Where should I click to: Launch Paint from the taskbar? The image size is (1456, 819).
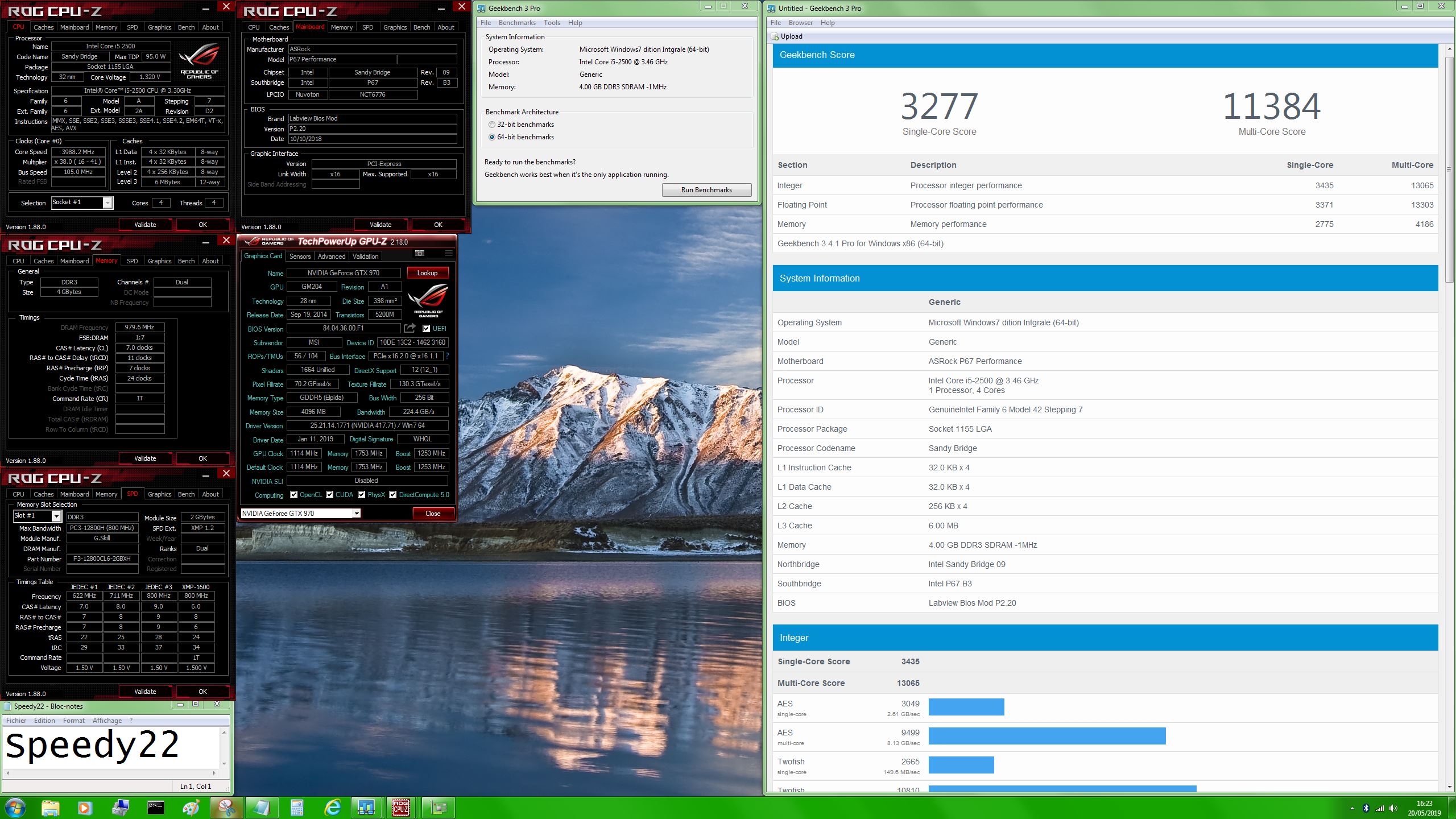coord(191,808)
